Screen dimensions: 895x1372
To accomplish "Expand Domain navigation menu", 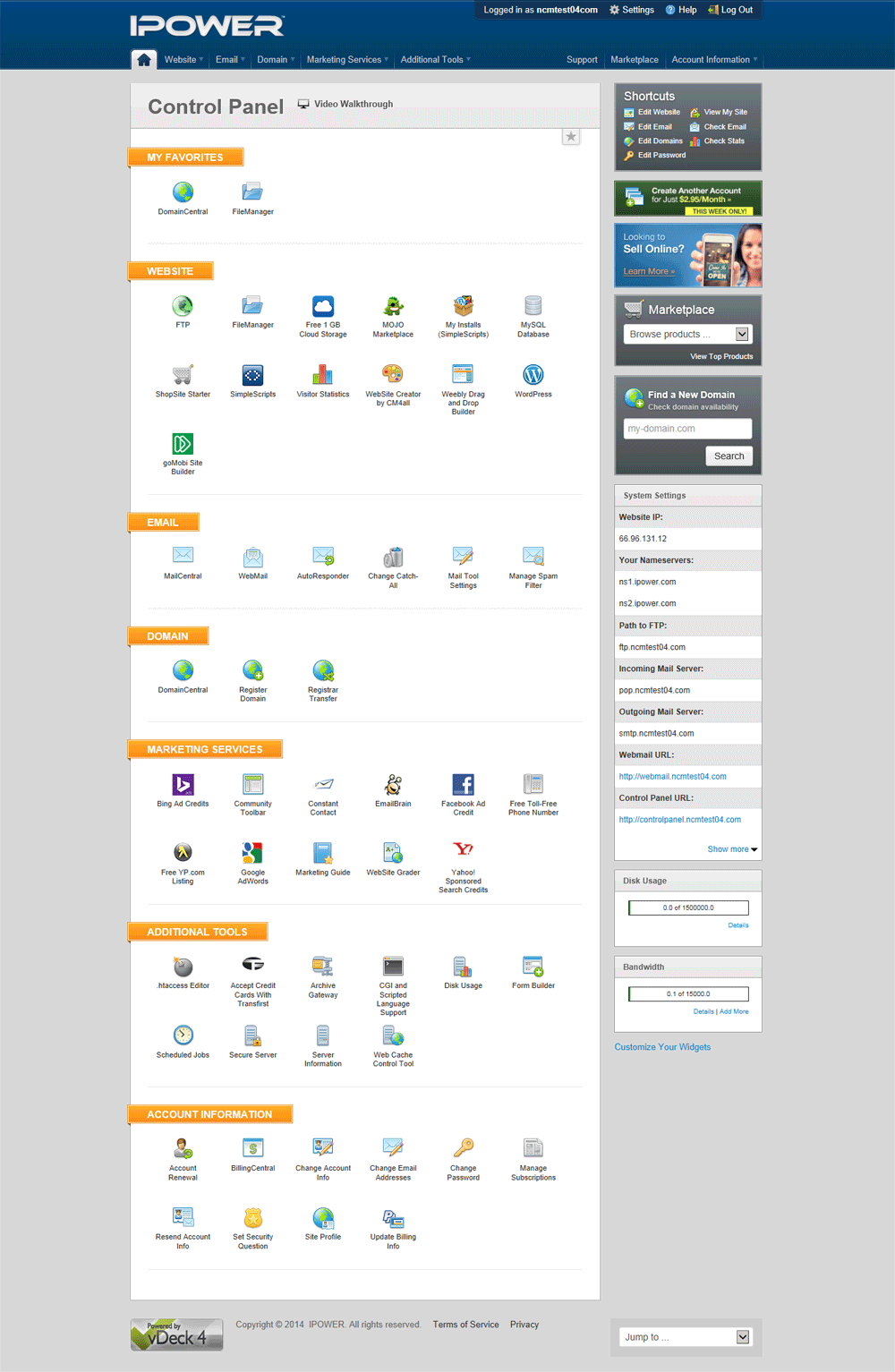I will click(x=276, y=60).
